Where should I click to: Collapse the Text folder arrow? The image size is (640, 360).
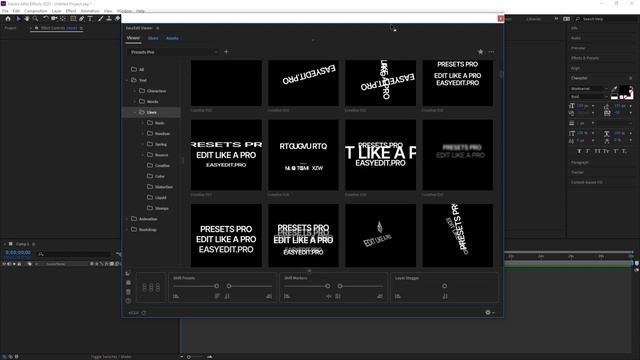[127, 80]
